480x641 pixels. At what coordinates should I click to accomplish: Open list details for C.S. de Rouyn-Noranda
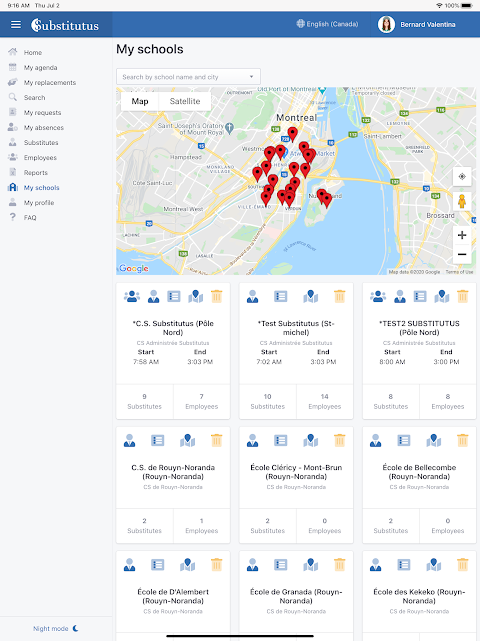pos(157,440)
